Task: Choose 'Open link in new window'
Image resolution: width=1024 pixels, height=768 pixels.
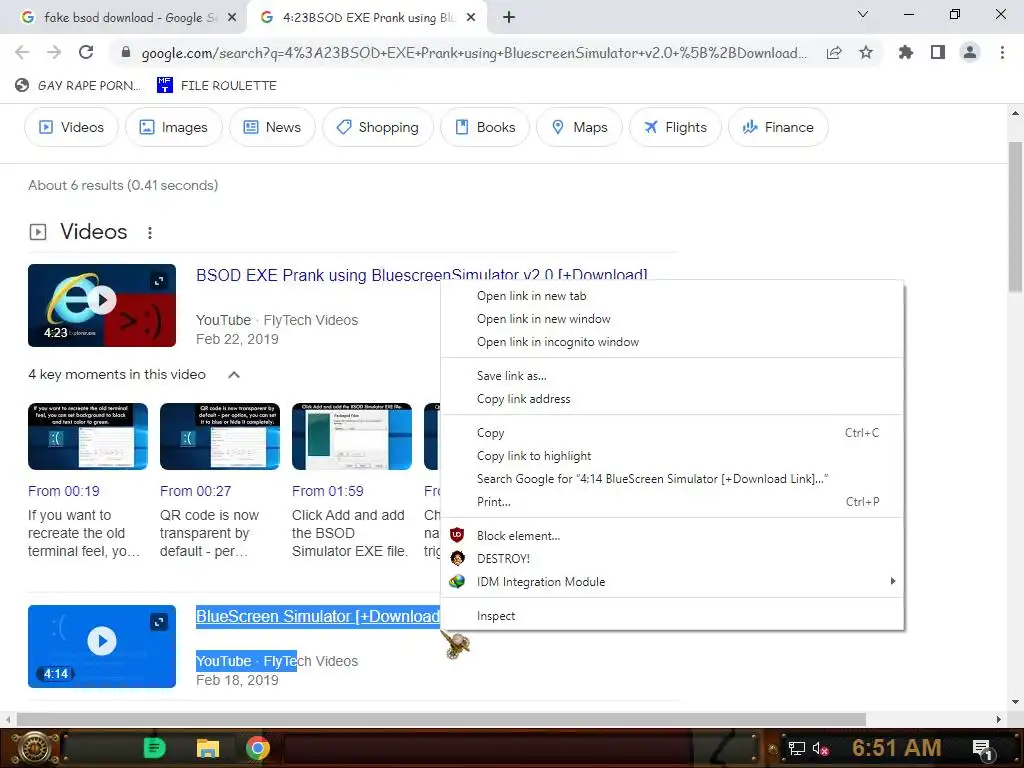Action: [673, 319]
